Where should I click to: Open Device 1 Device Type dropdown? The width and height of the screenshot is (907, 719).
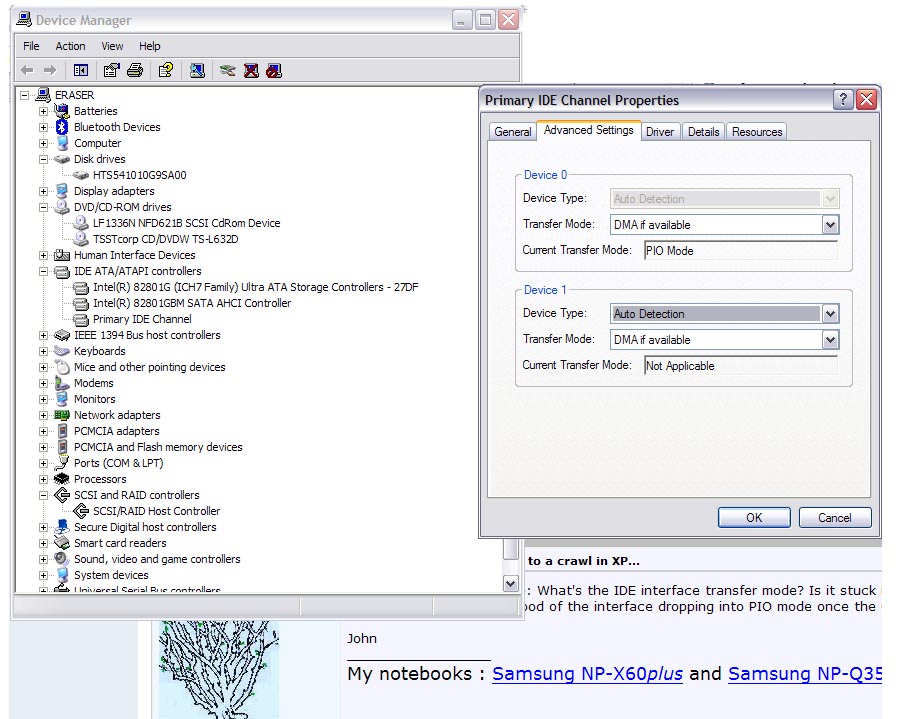[x=830, y=314]
